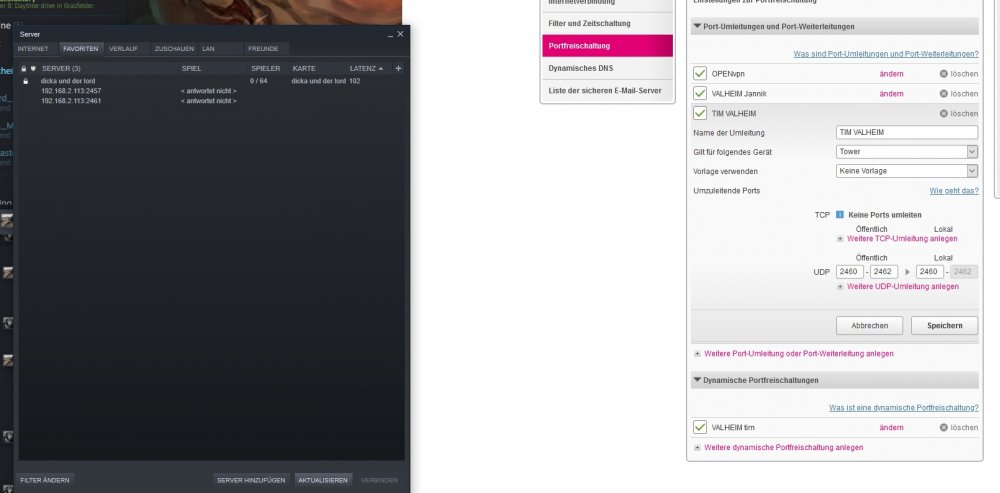This screenshot has width=1000, height=493.
Task: Click the TCP info icon
Action: pos(840,215)
